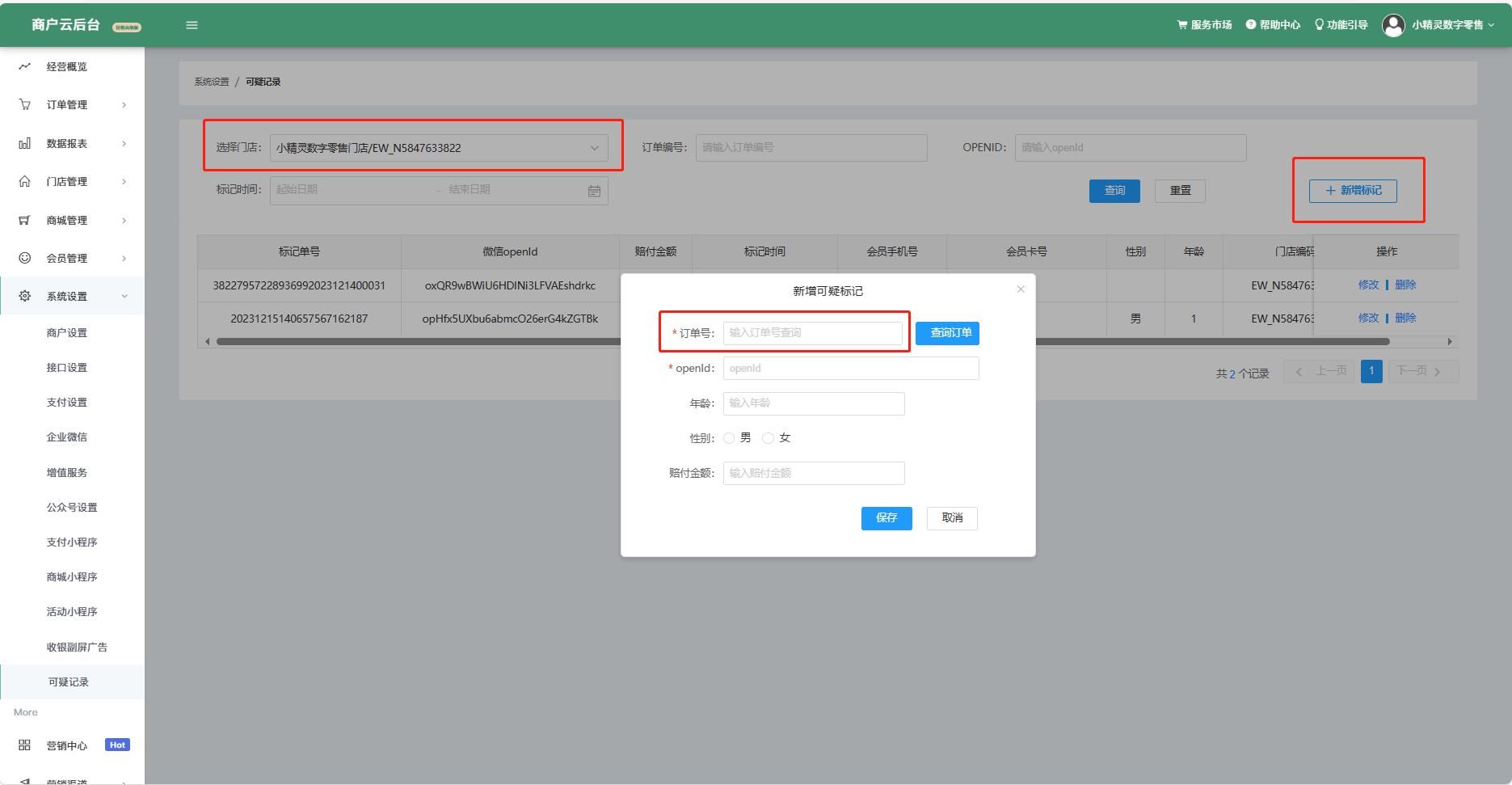Viewport: 1512px width, 785px height.
Task: Open 商城小程序 in the sidebar
Action: point(72,577)
